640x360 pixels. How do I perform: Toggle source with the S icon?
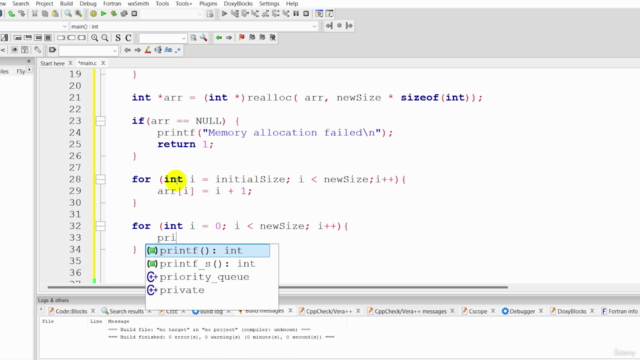pyautogui.click(x=118, y=38)
